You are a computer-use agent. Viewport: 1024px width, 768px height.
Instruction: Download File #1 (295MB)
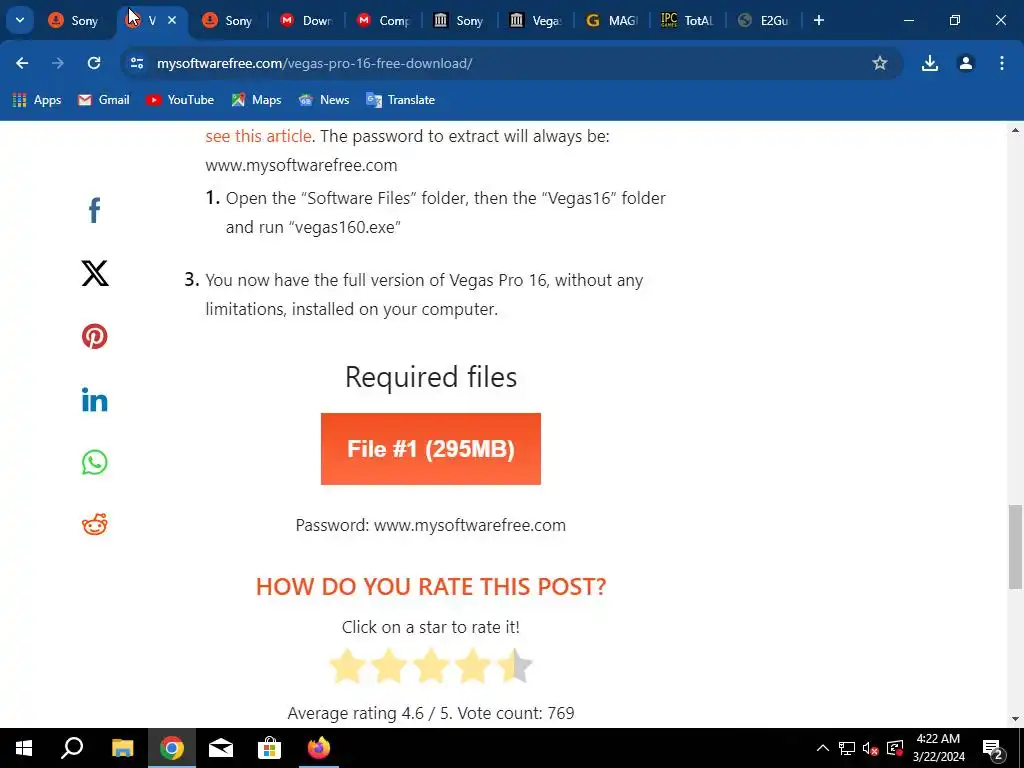tap(430, 449)
